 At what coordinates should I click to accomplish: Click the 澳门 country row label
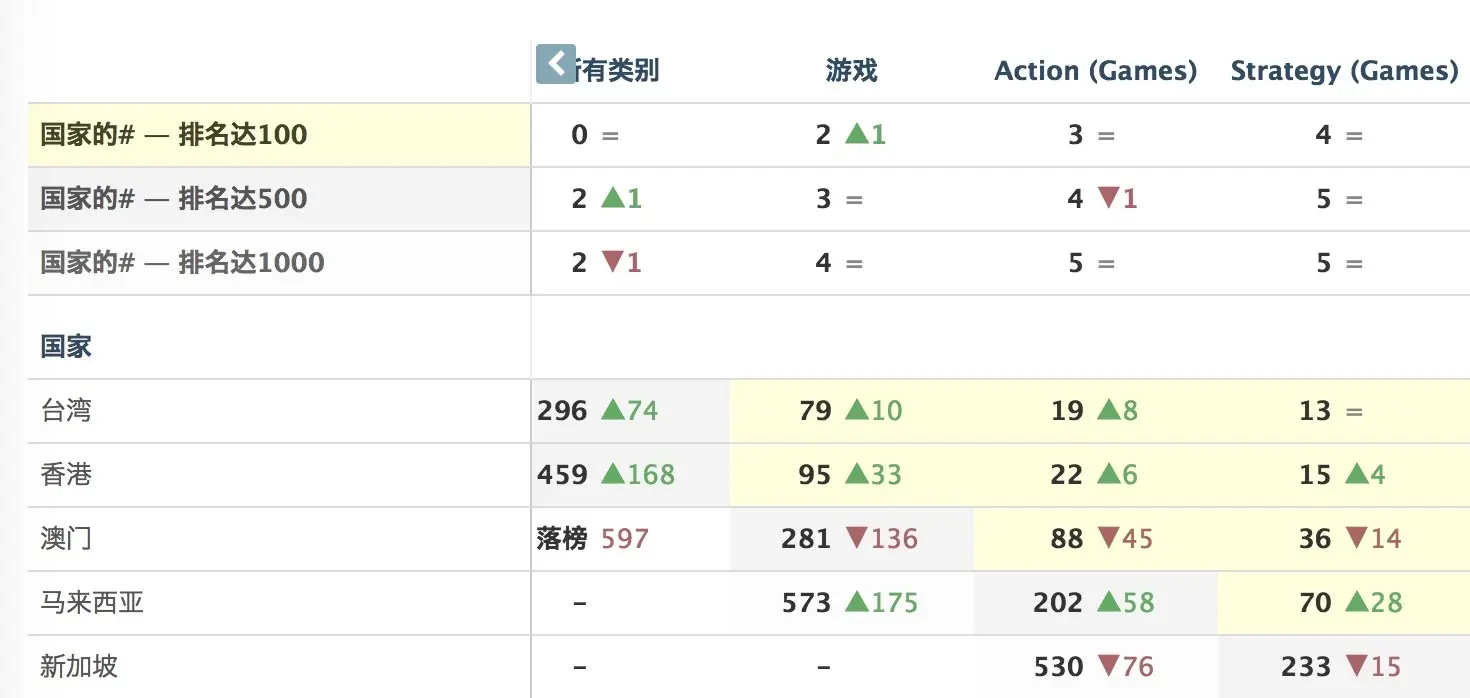pyautogui.click(x=66, y=539)
